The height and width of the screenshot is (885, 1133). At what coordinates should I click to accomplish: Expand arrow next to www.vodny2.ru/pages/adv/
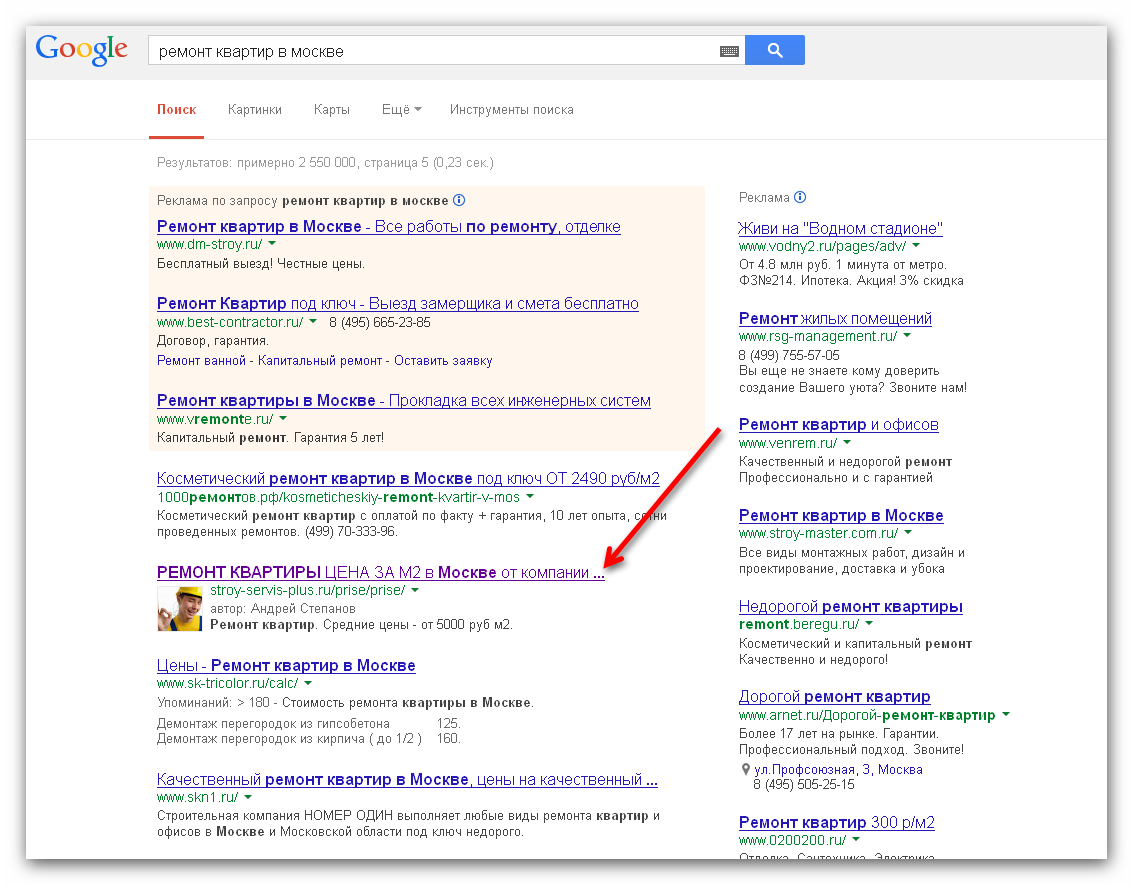point(916,246)
